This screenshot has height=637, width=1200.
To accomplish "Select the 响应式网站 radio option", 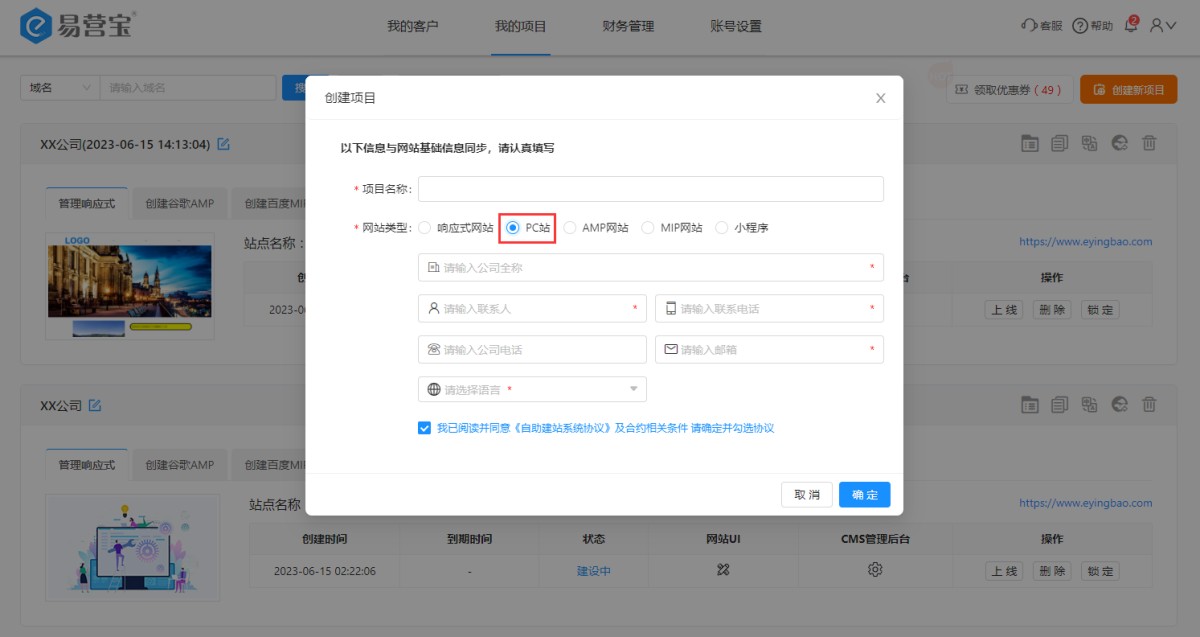I will [x=425, y=228].
